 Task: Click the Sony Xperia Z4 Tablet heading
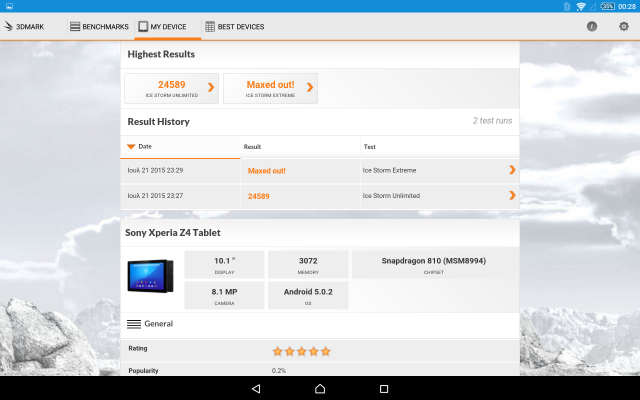pyautogui.click(x=173, y=233)
